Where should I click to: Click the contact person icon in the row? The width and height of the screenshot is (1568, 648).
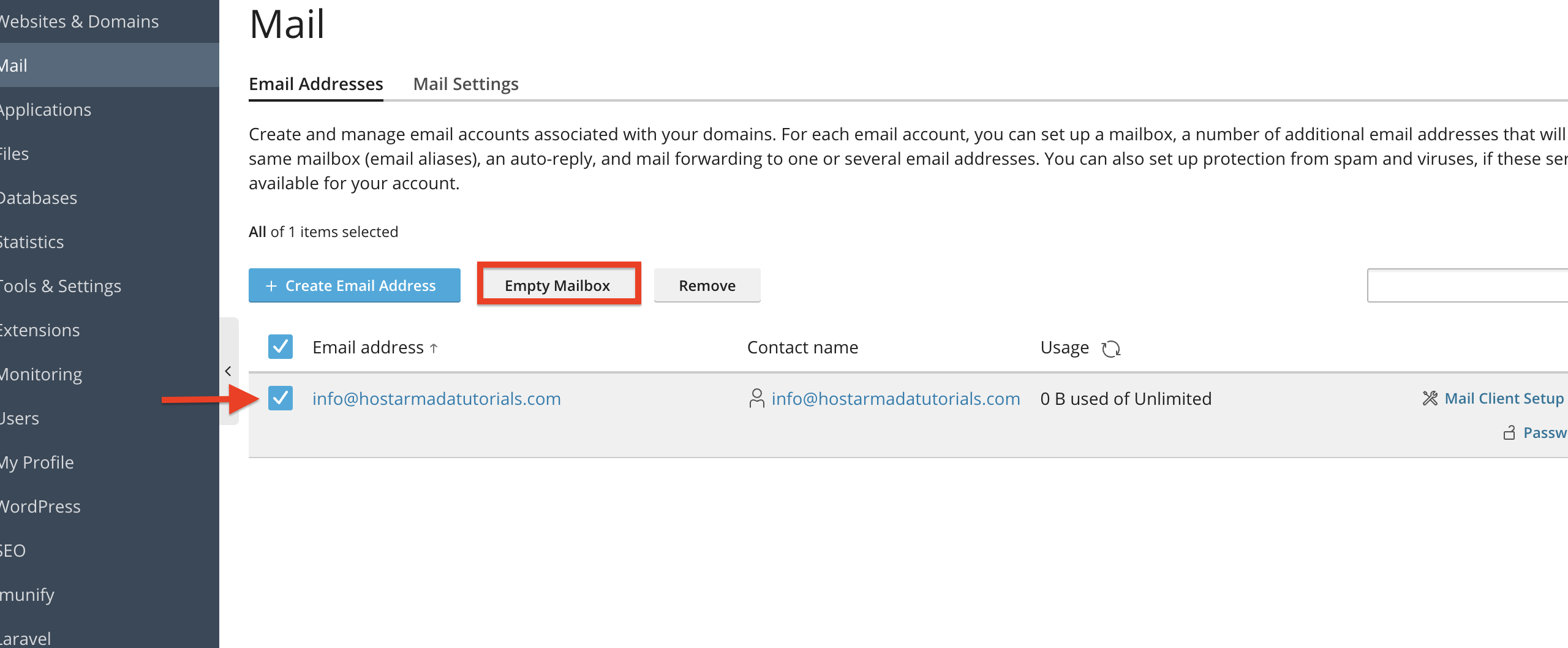click(x=756, y=399)
